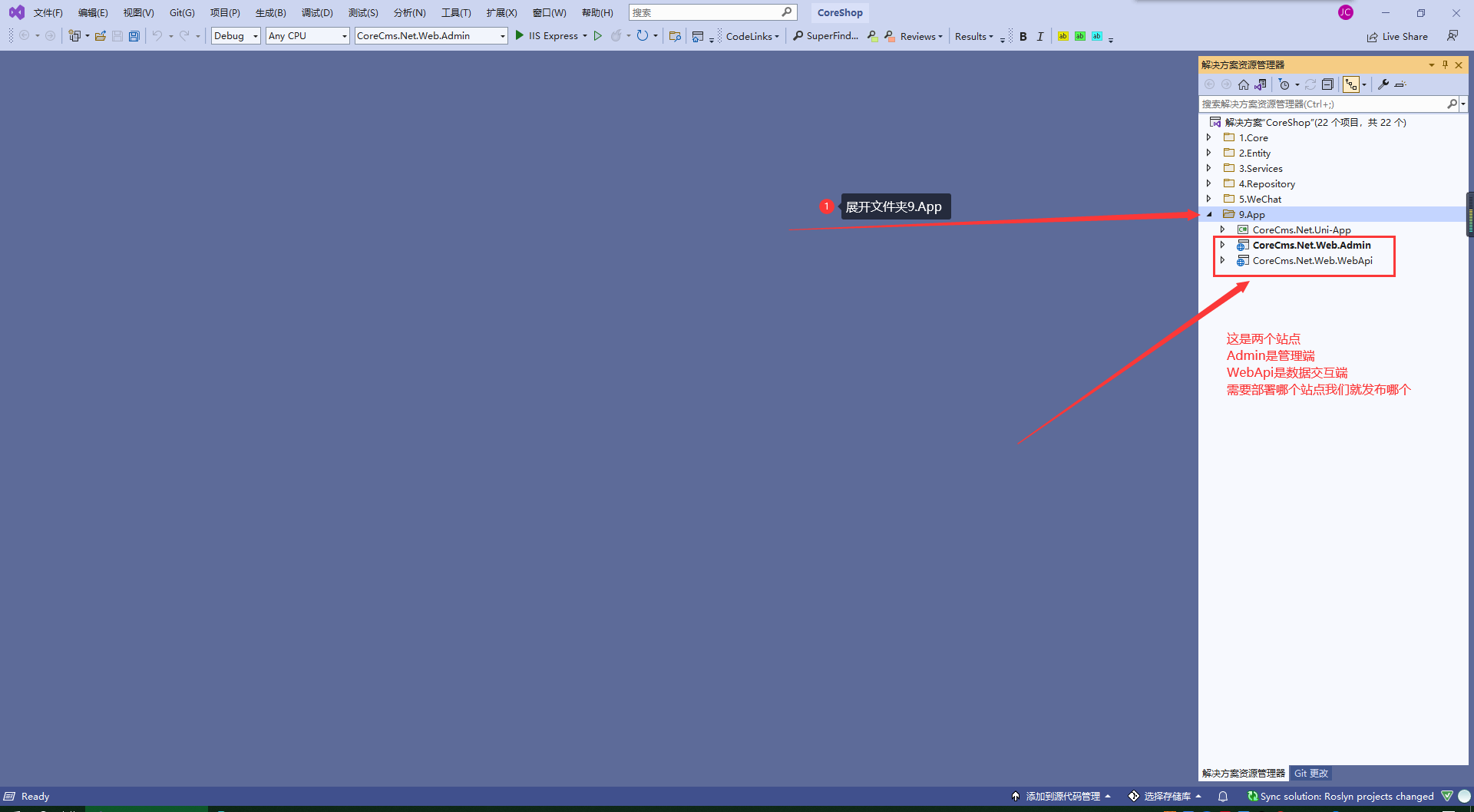Click the Home icon in Solution Explorer
1474x812 pixels.
point(1244,84)
